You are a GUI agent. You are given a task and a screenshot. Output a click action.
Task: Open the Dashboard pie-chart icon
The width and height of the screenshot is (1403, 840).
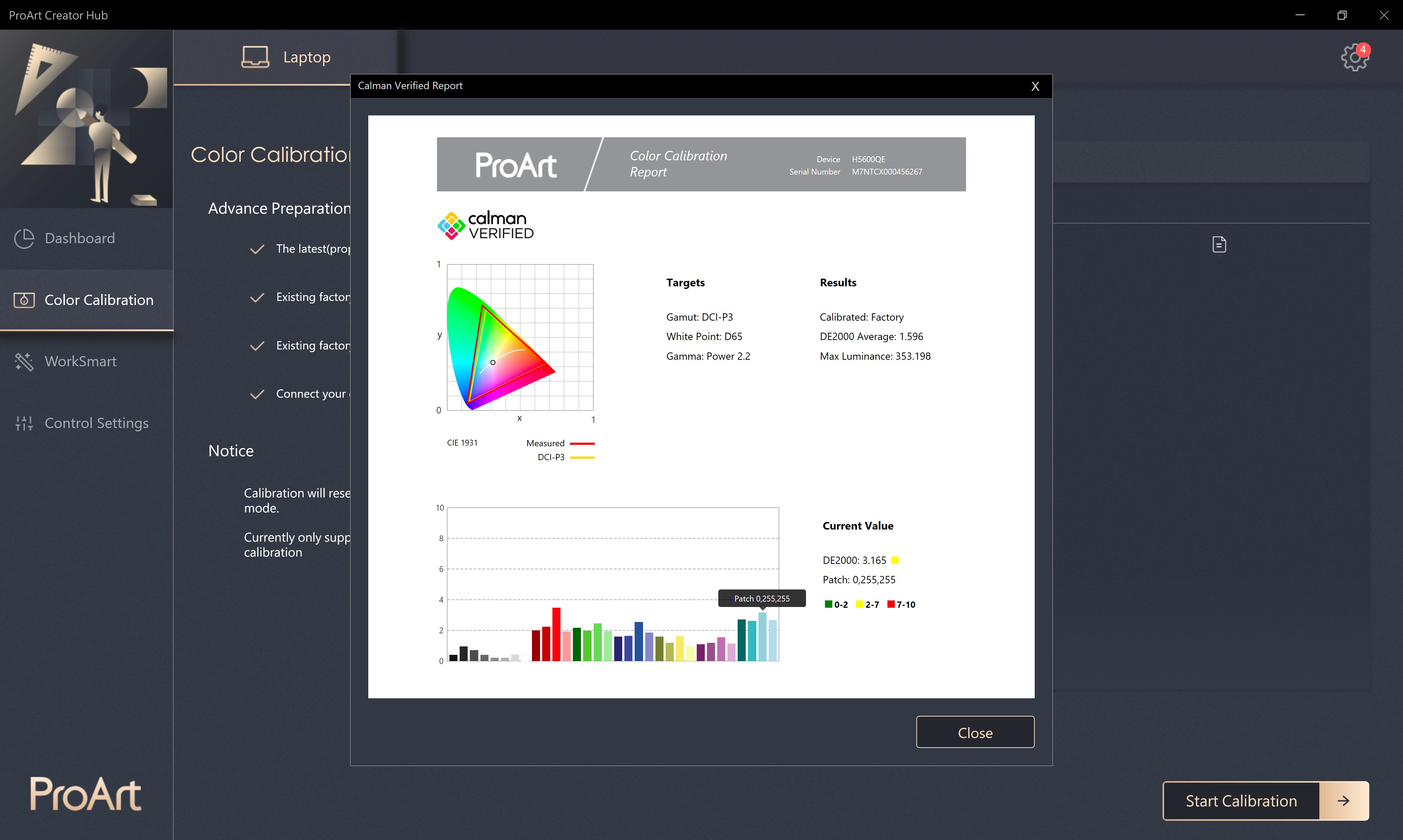(24, 238)
